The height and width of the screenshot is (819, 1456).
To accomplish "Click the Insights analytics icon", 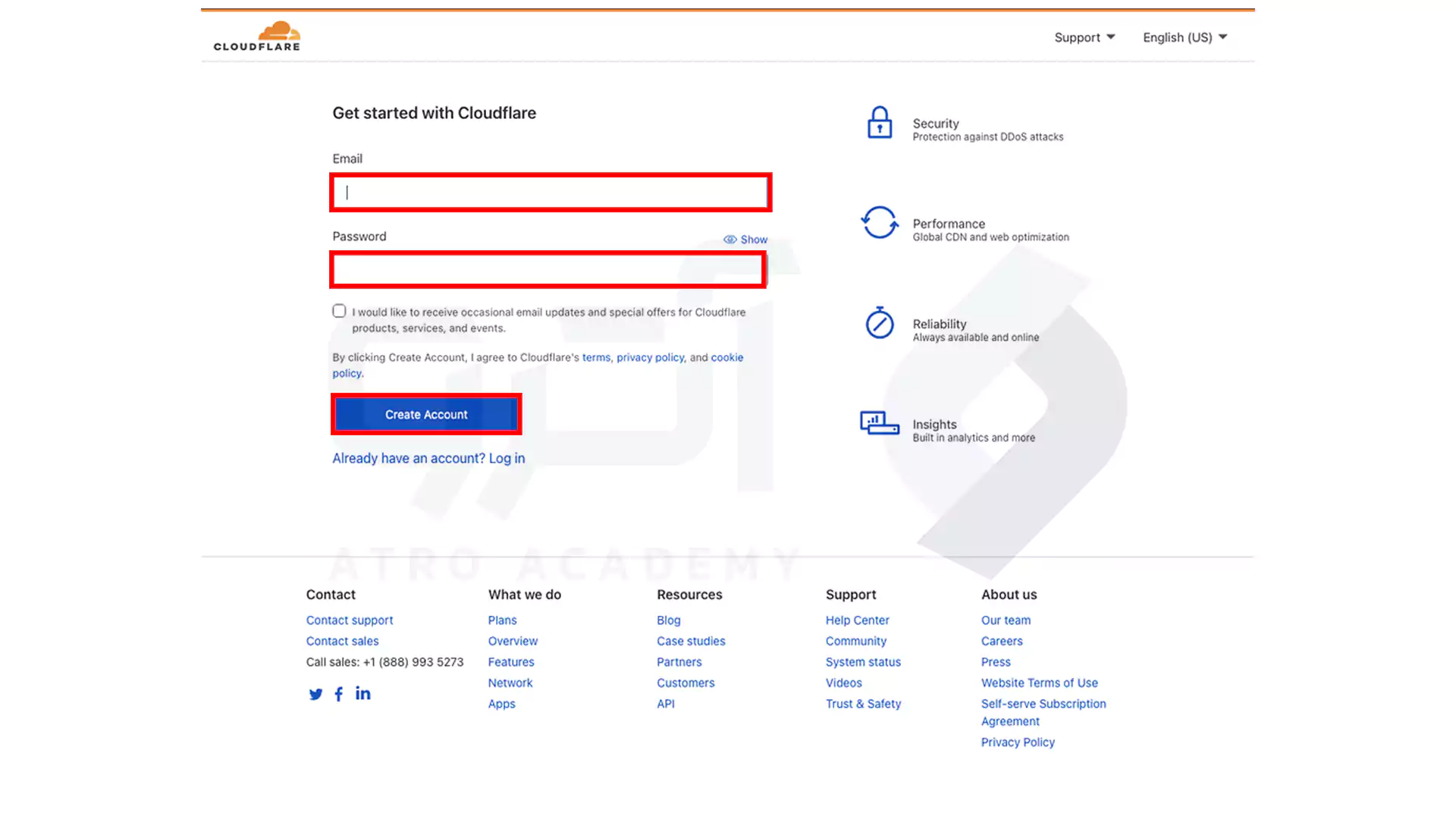I will pyautogui.click(x=880, y=423).
